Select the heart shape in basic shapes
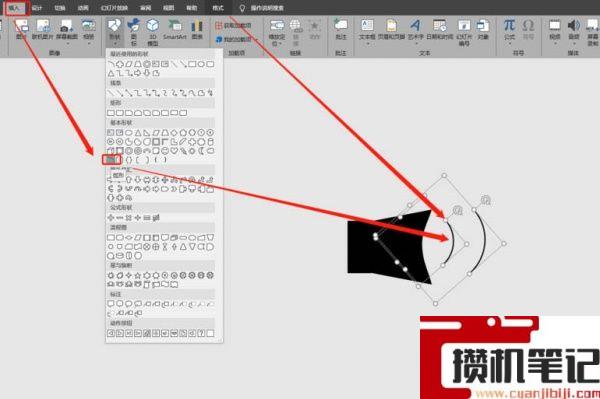The image size is (600, 399). tap(174, 151)
